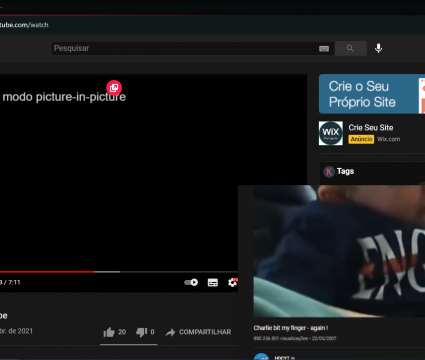Image resolution: width=425 pixels, height=360 pixels.
Task: Like the video with thumbs up
Action: click(x=114, y=332)
